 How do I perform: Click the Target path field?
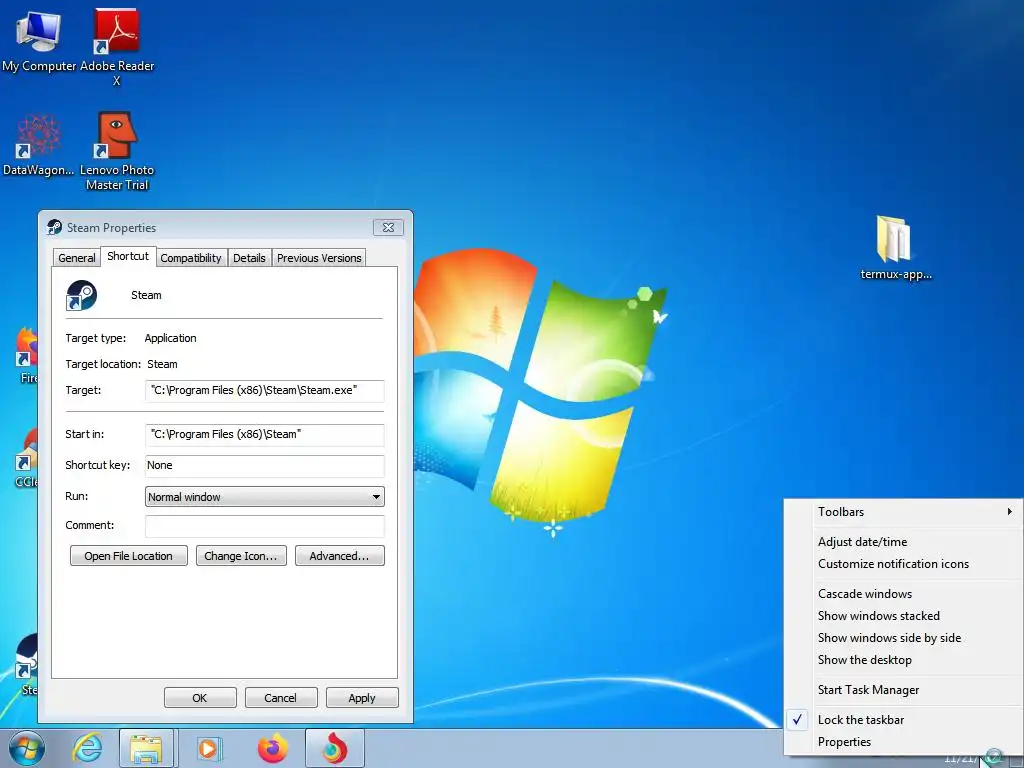point(264,391)
